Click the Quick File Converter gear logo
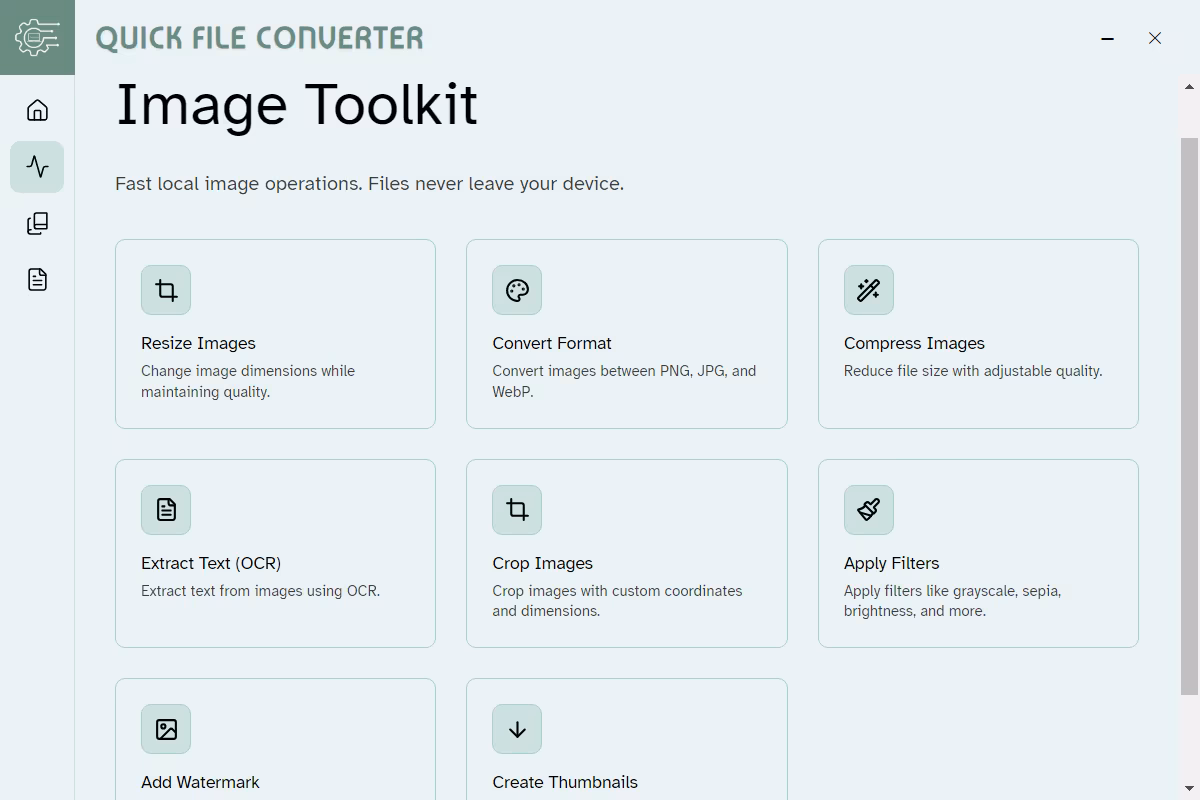1200x800 pixels. pos(37,37)
